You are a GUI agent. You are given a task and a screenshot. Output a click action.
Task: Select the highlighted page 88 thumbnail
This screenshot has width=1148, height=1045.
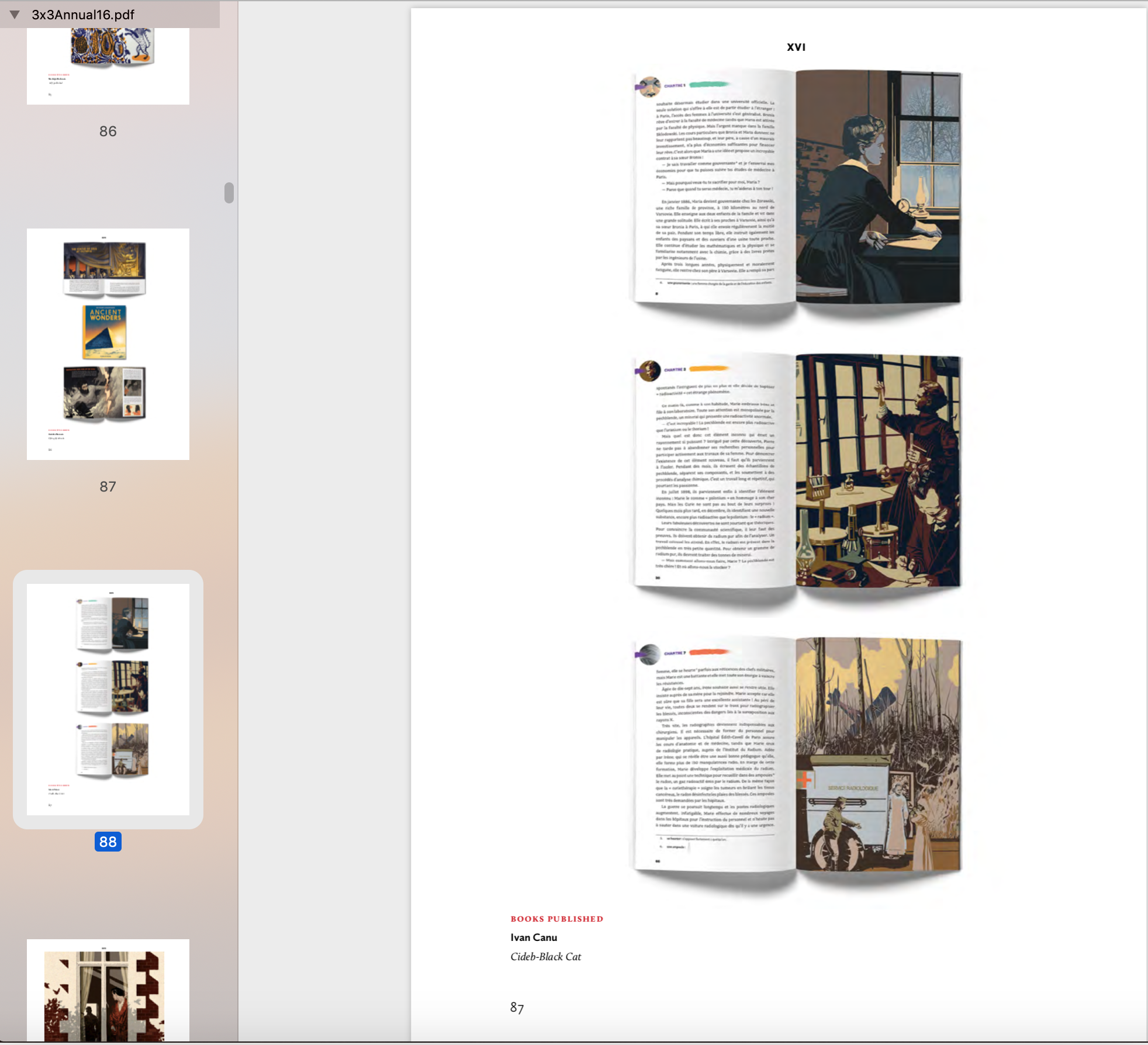(108, 699)
